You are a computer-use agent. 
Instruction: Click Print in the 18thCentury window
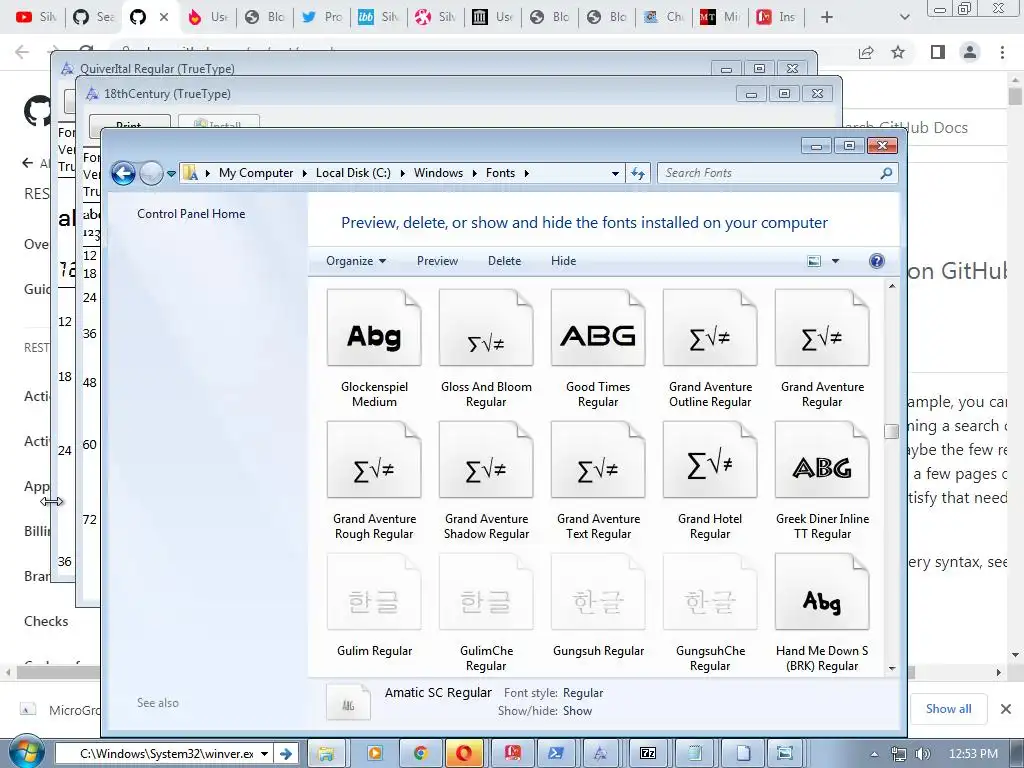[x=129, y=124]
